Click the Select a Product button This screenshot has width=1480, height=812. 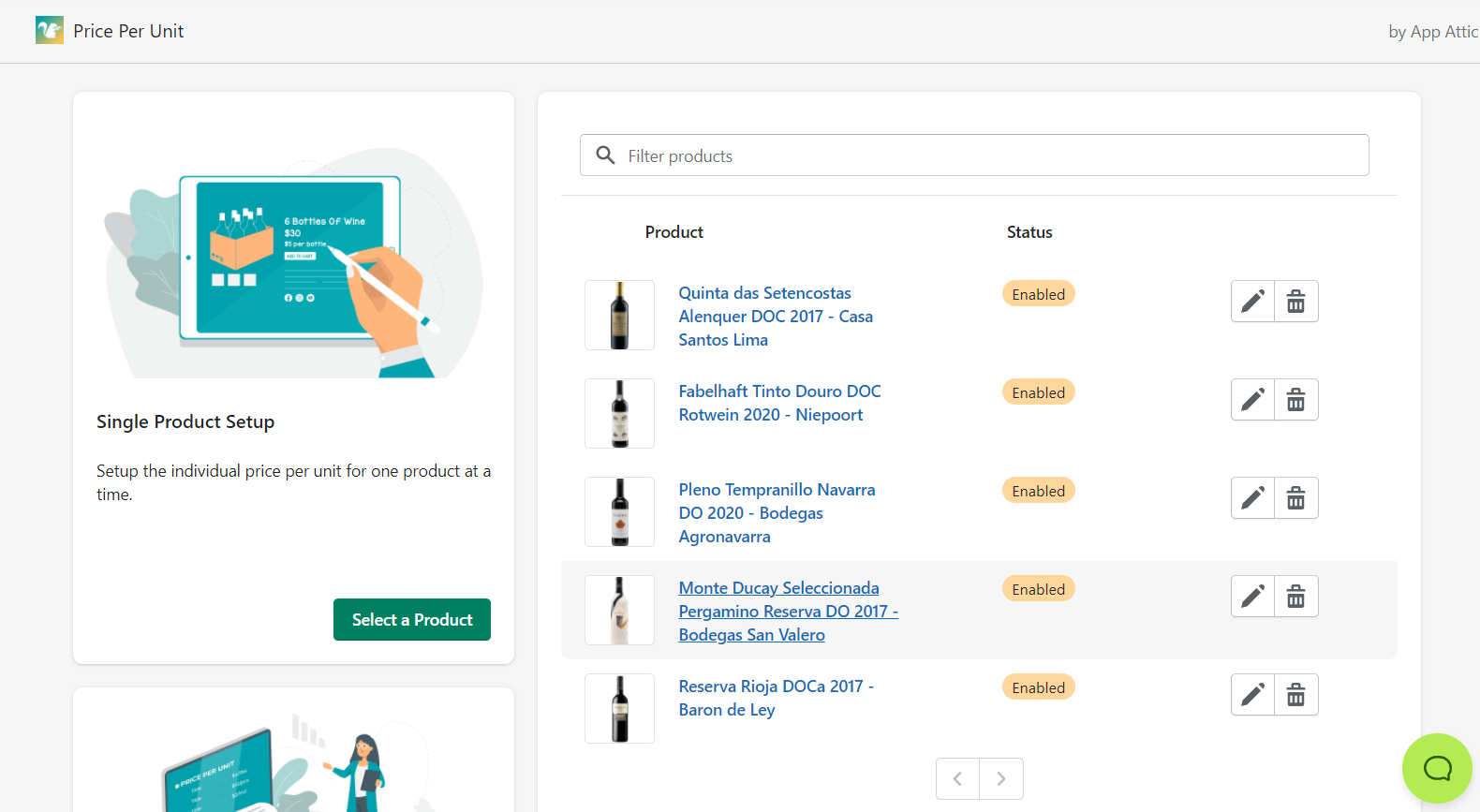(x=412, y=620)
